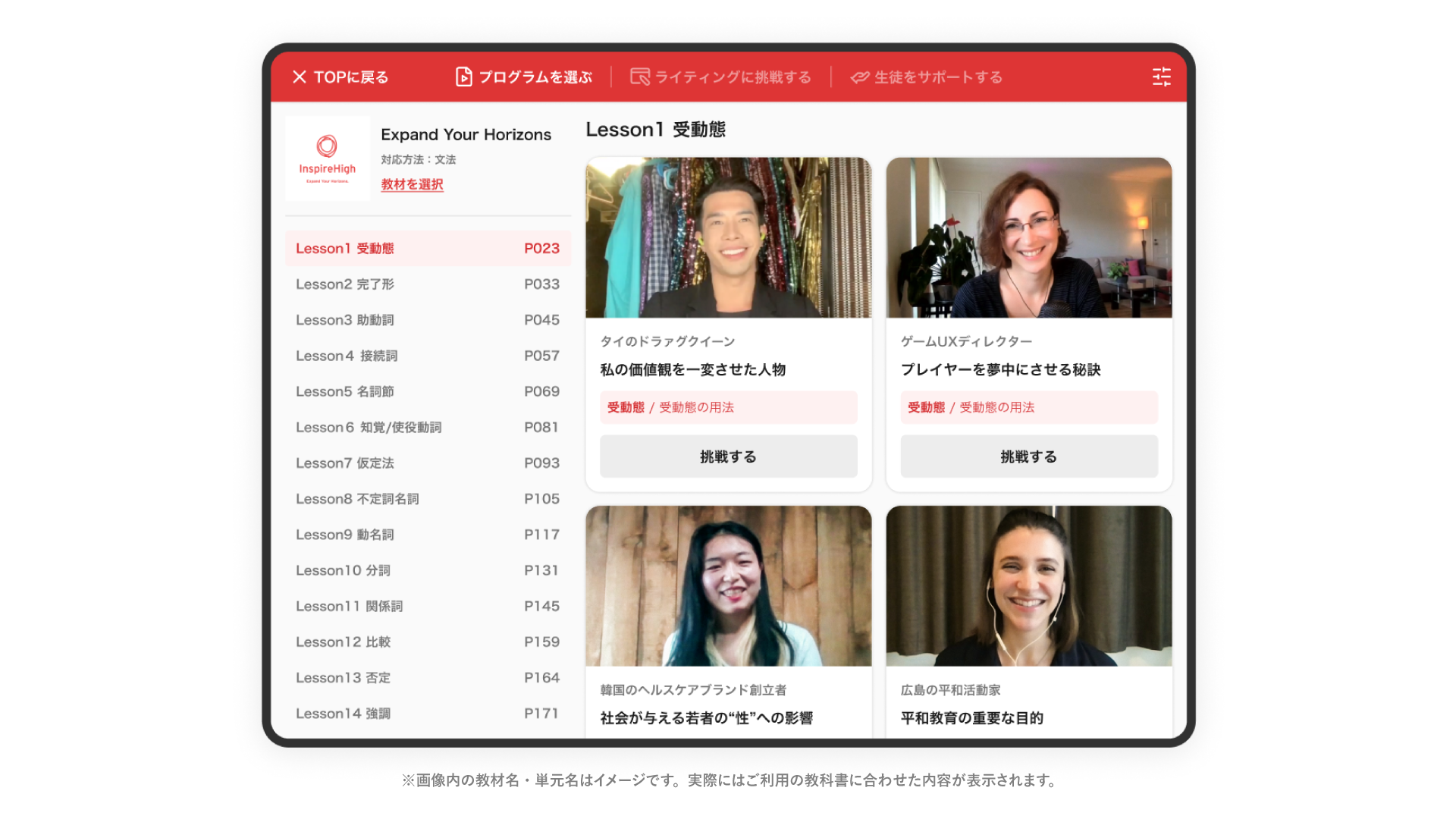
Task: Click the InspireHigh logo image
Action: [x=328, y=158]
